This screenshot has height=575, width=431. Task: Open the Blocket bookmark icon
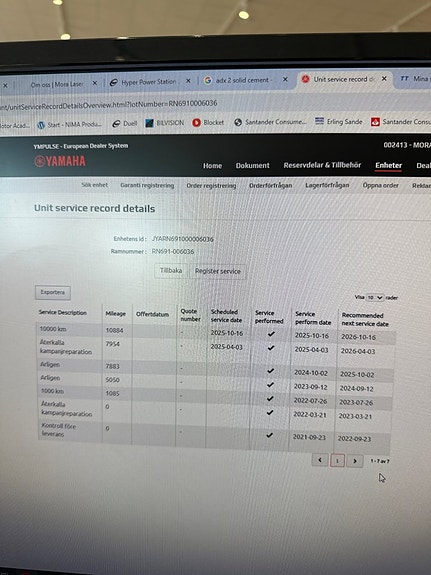[196, 122]
